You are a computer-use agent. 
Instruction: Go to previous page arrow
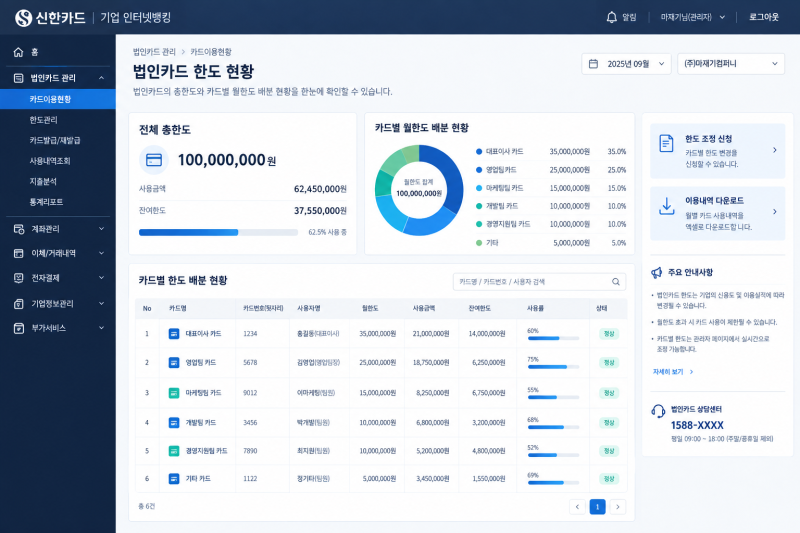(577, 506)
